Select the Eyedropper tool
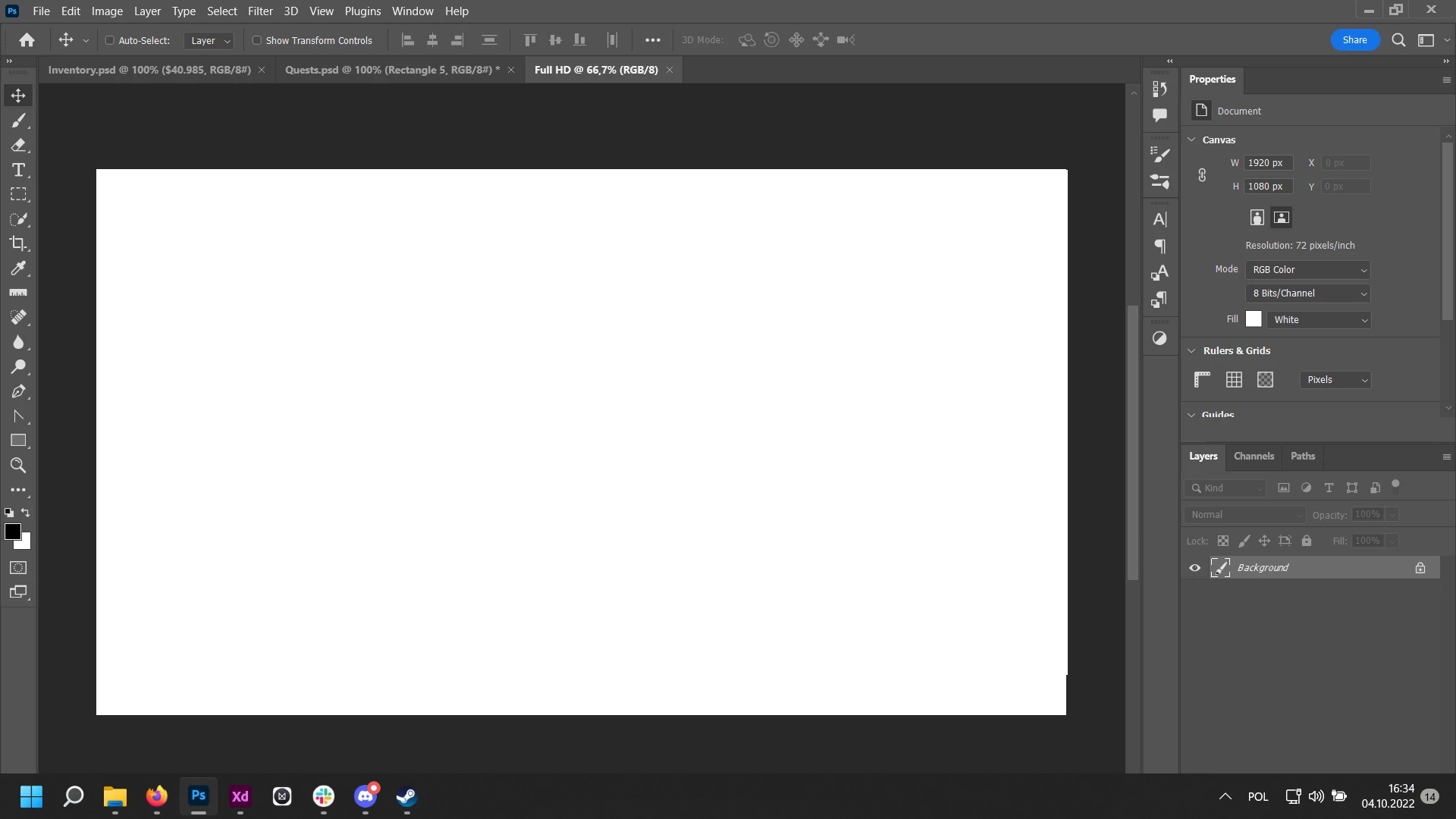 pyautogui.click(x=18, y=268)
